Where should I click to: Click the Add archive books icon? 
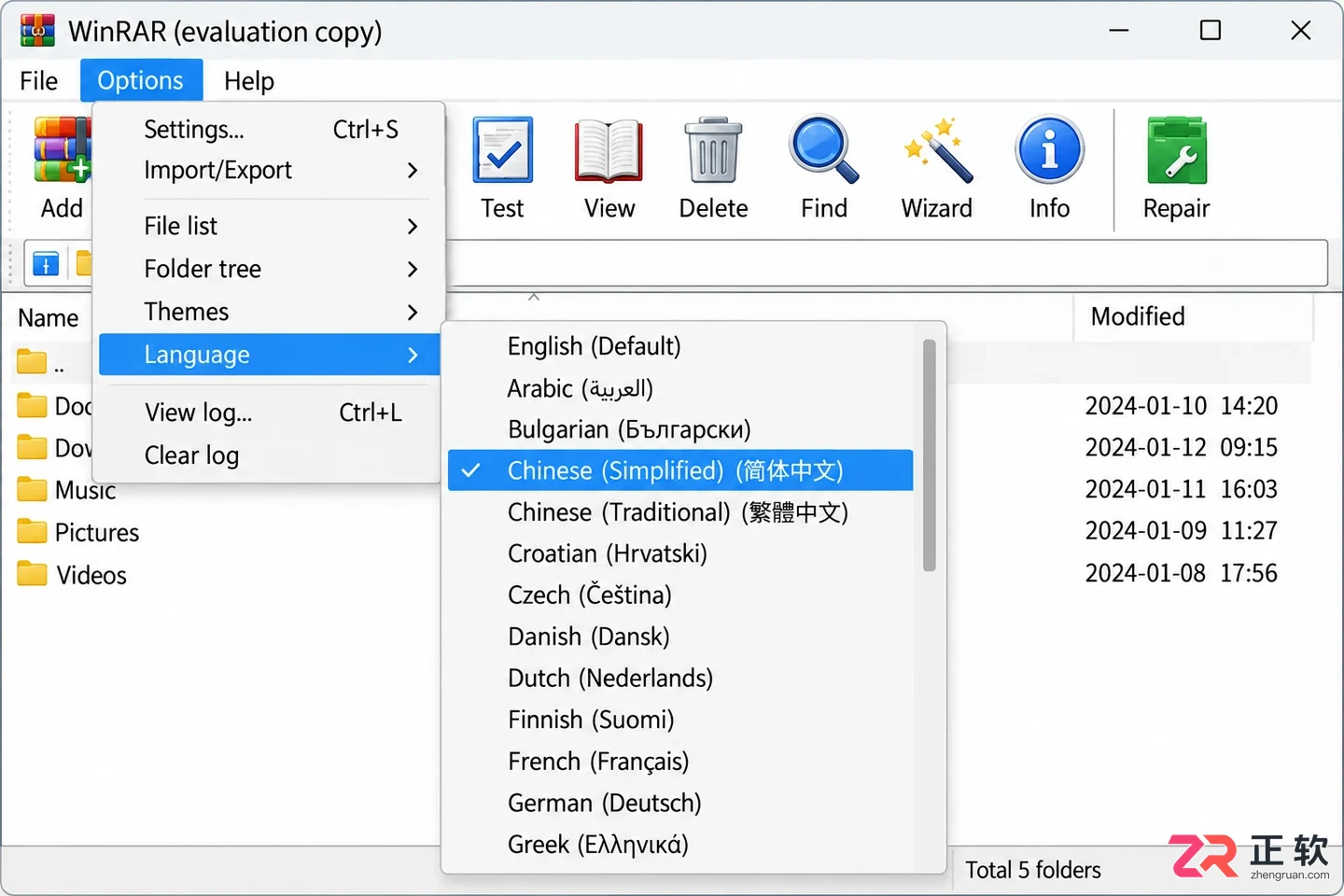pos(63,149)
